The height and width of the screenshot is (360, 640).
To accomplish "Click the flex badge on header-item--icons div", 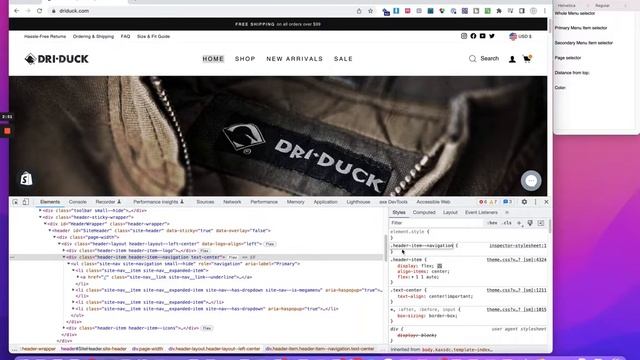I will coord(207,328).
